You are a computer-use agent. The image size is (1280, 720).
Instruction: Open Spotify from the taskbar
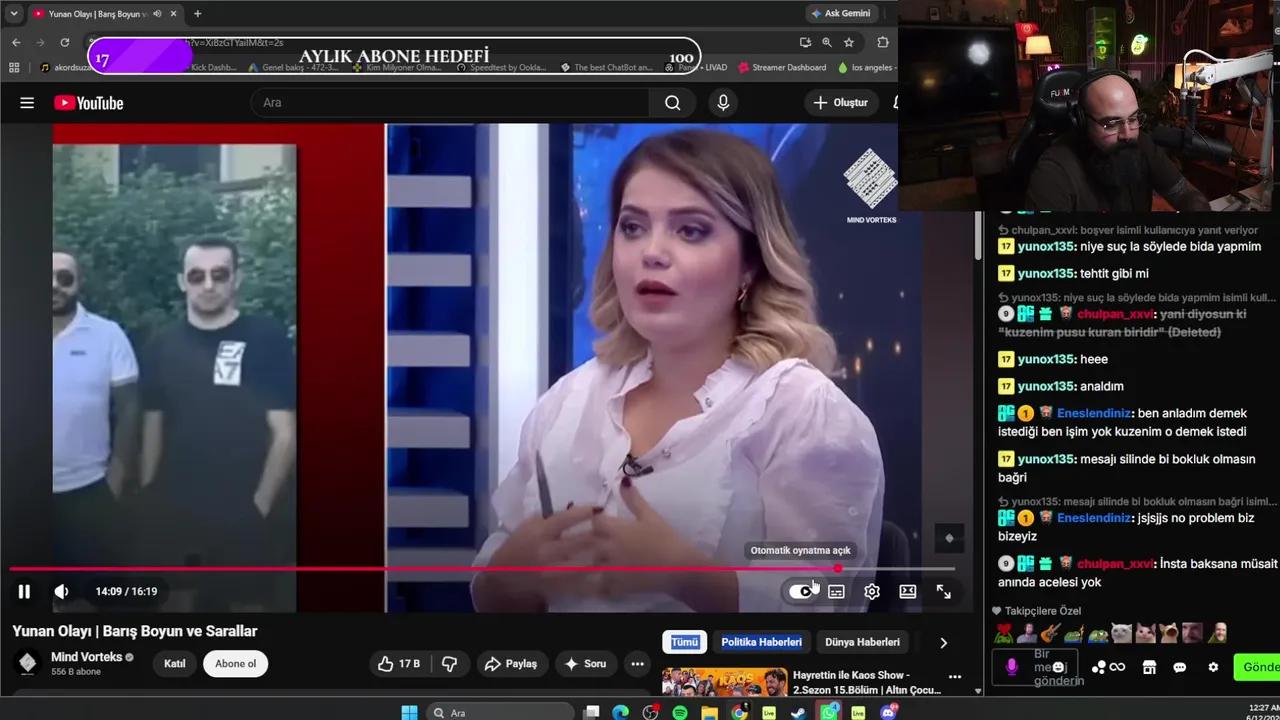coord(680,712)
